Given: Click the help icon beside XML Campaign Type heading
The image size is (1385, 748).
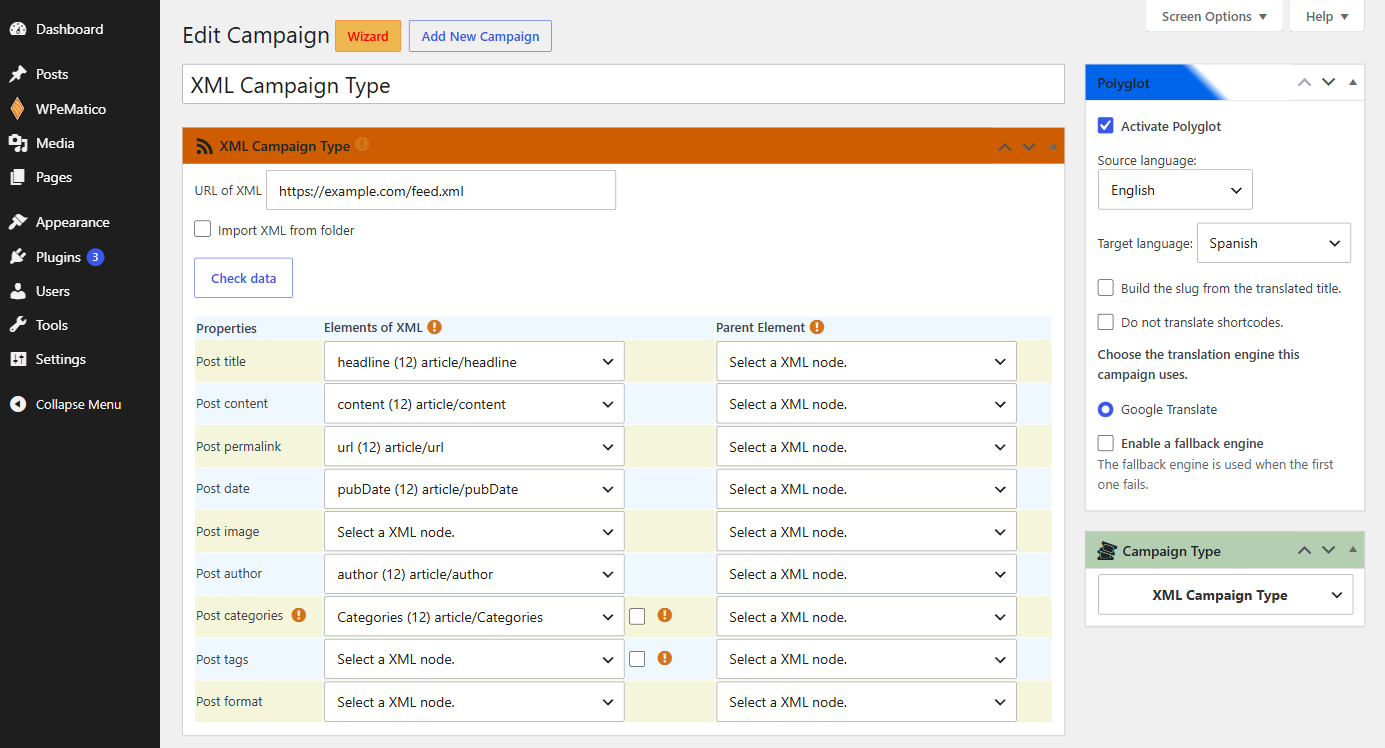Looking at the screenshot, I should (362, 144).
